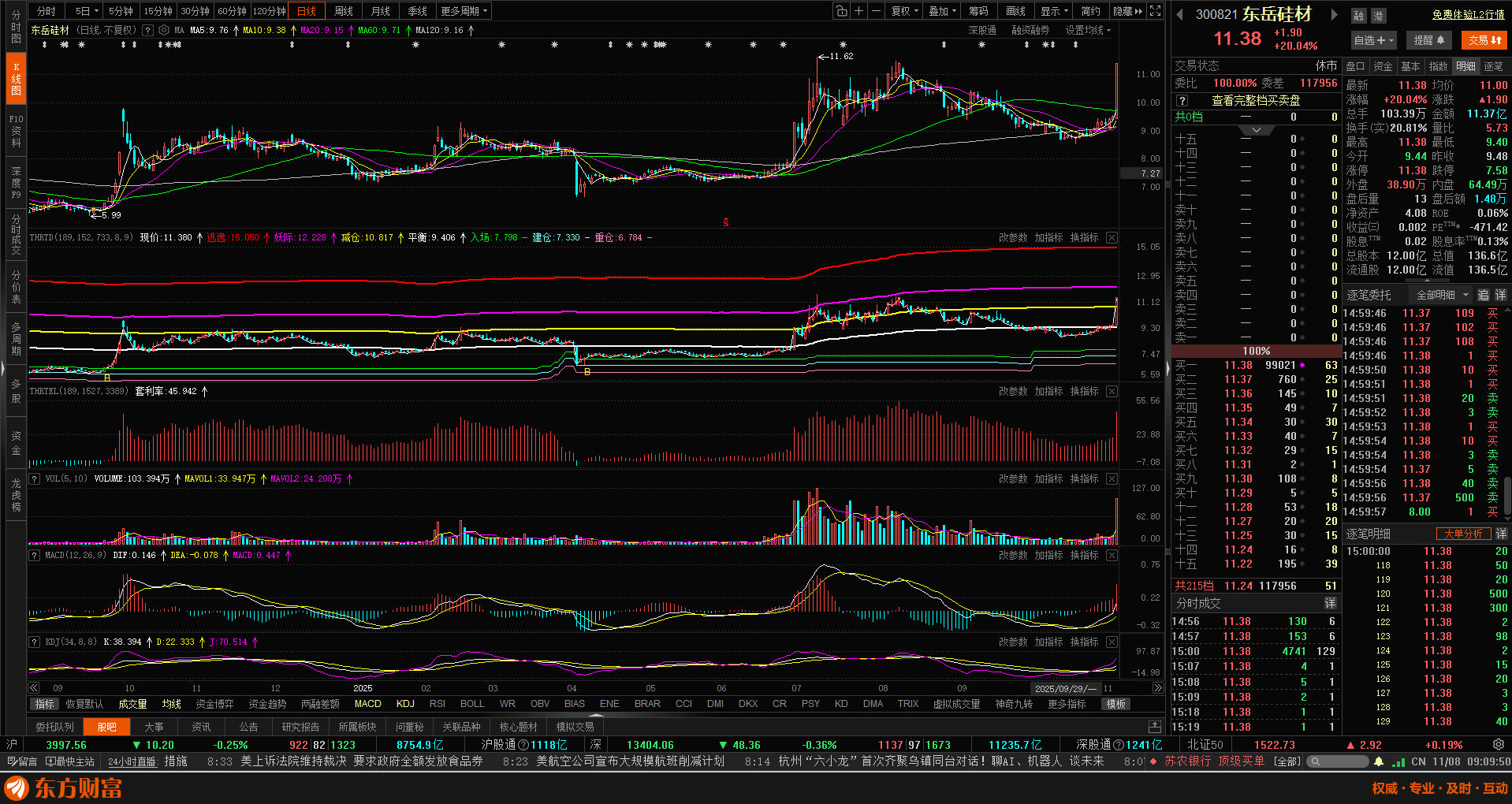Open 显示 display dropdown

1054,11
